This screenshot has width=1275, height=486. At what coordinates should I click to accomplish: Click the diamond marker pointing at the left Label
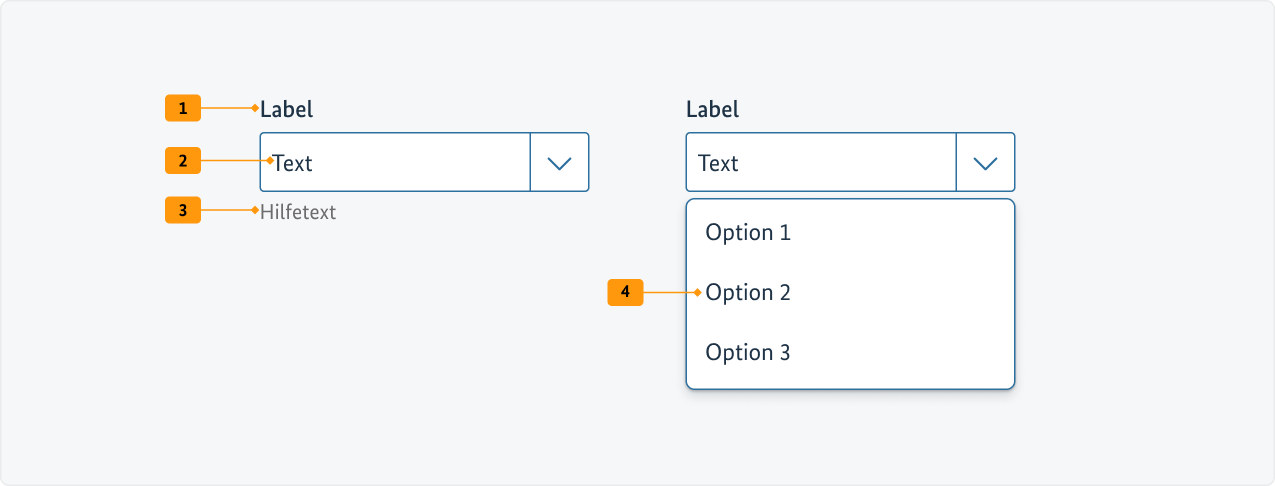[x=255, y=108]
